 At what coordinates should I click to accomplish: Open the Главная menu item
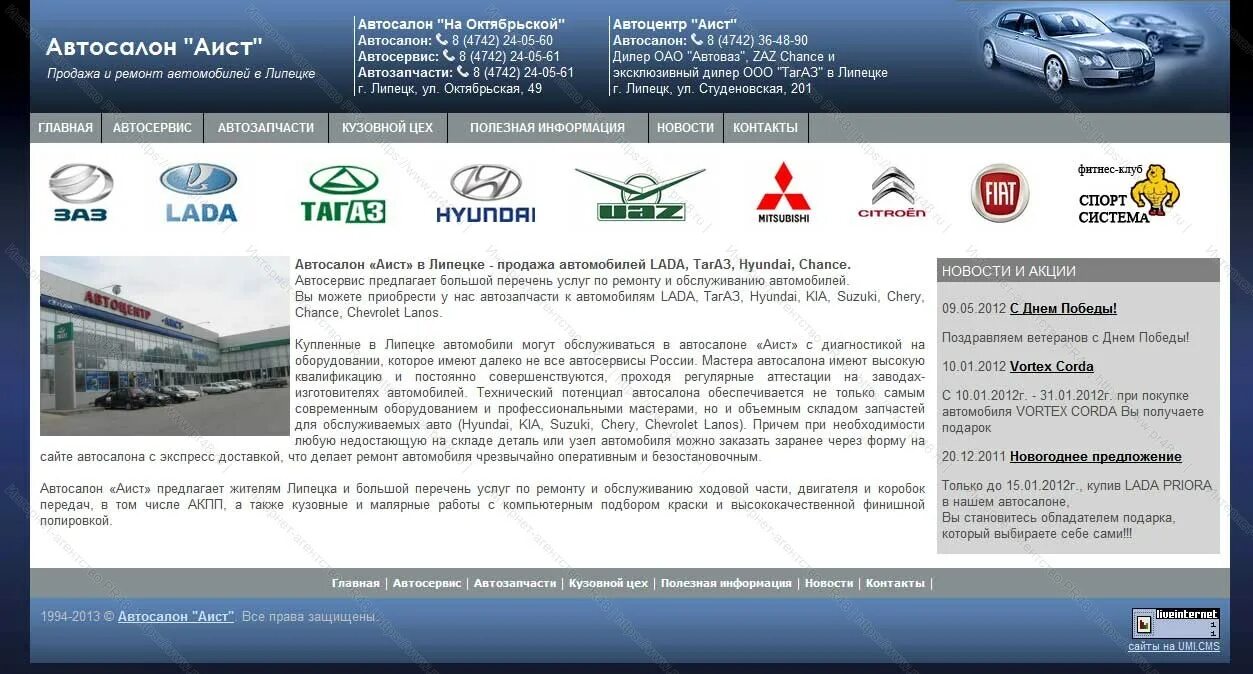(x=66, y=128)
